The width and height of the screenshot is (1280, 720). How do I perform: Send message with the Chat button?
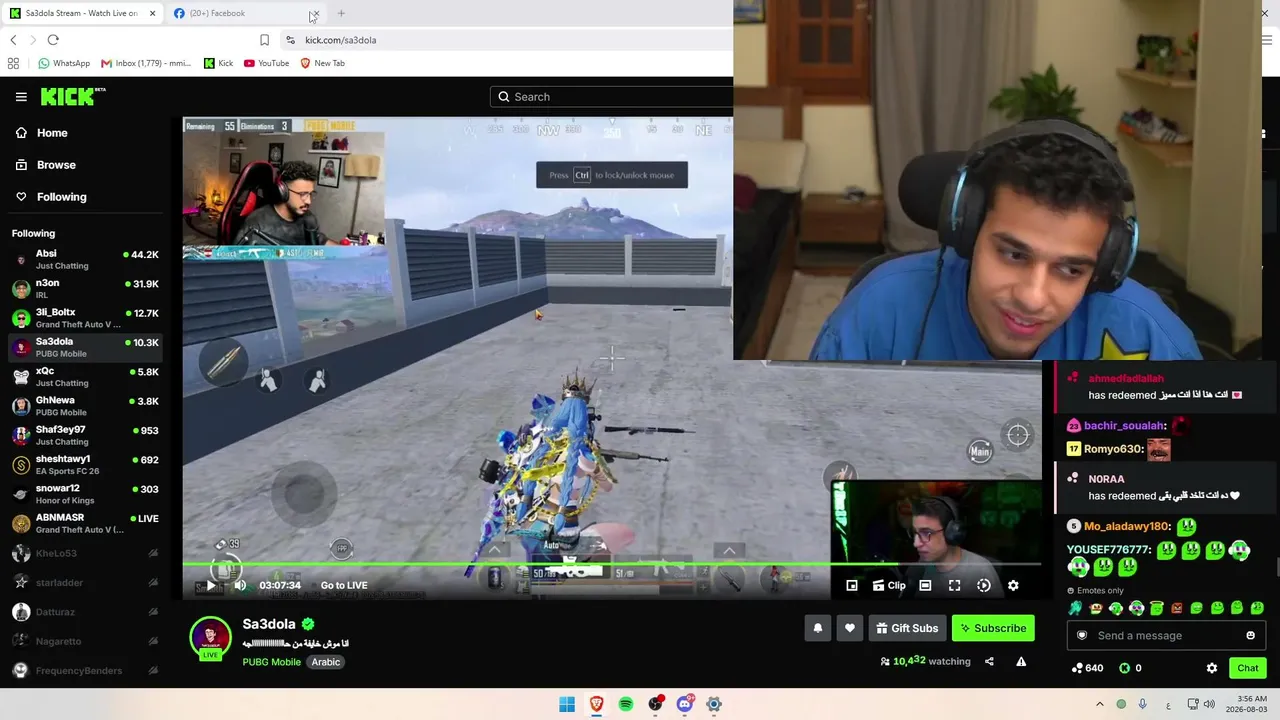point(1248,668)
